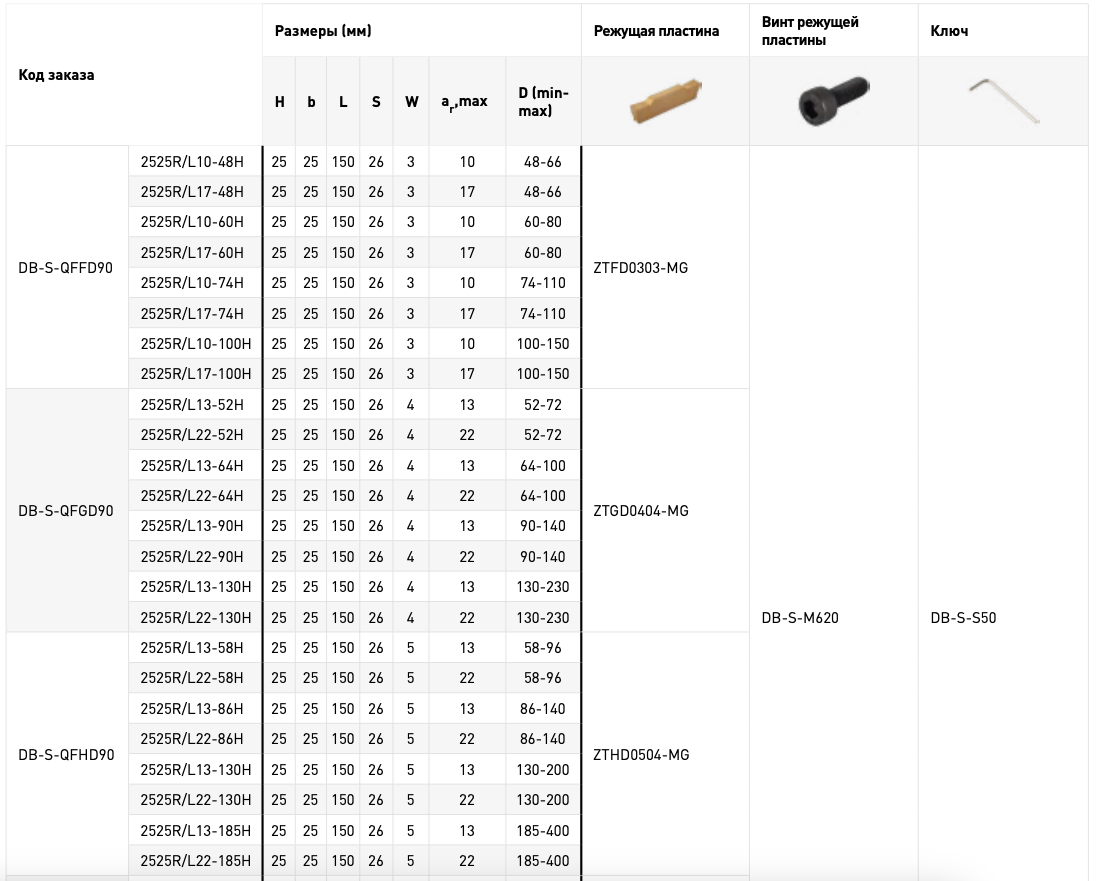Select row 2525R/L13-58H
This screenshot has height=881, width=1097.
pyautogui.click(x=355, y=647)
